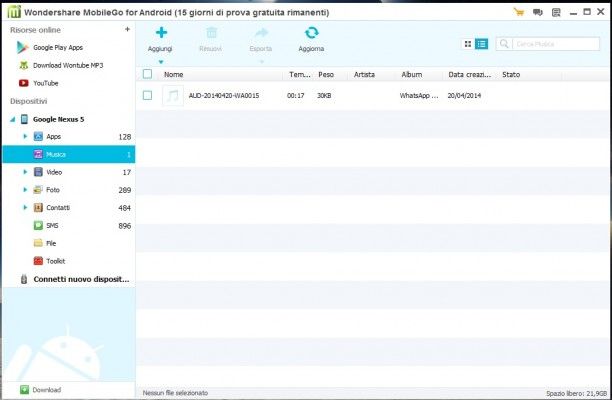The width and height of the screenshot is (612, 400).
Task: Click Connetti nuovo dispositivo
Action: 81,279
